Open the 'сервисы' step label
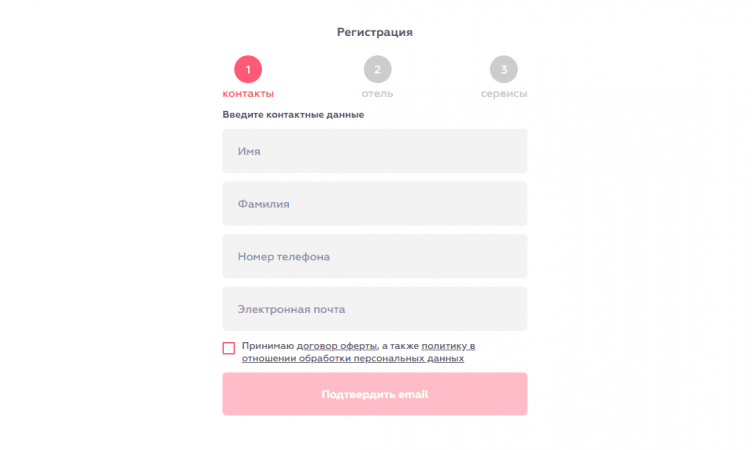752x450 pixels. click(504, 94)
